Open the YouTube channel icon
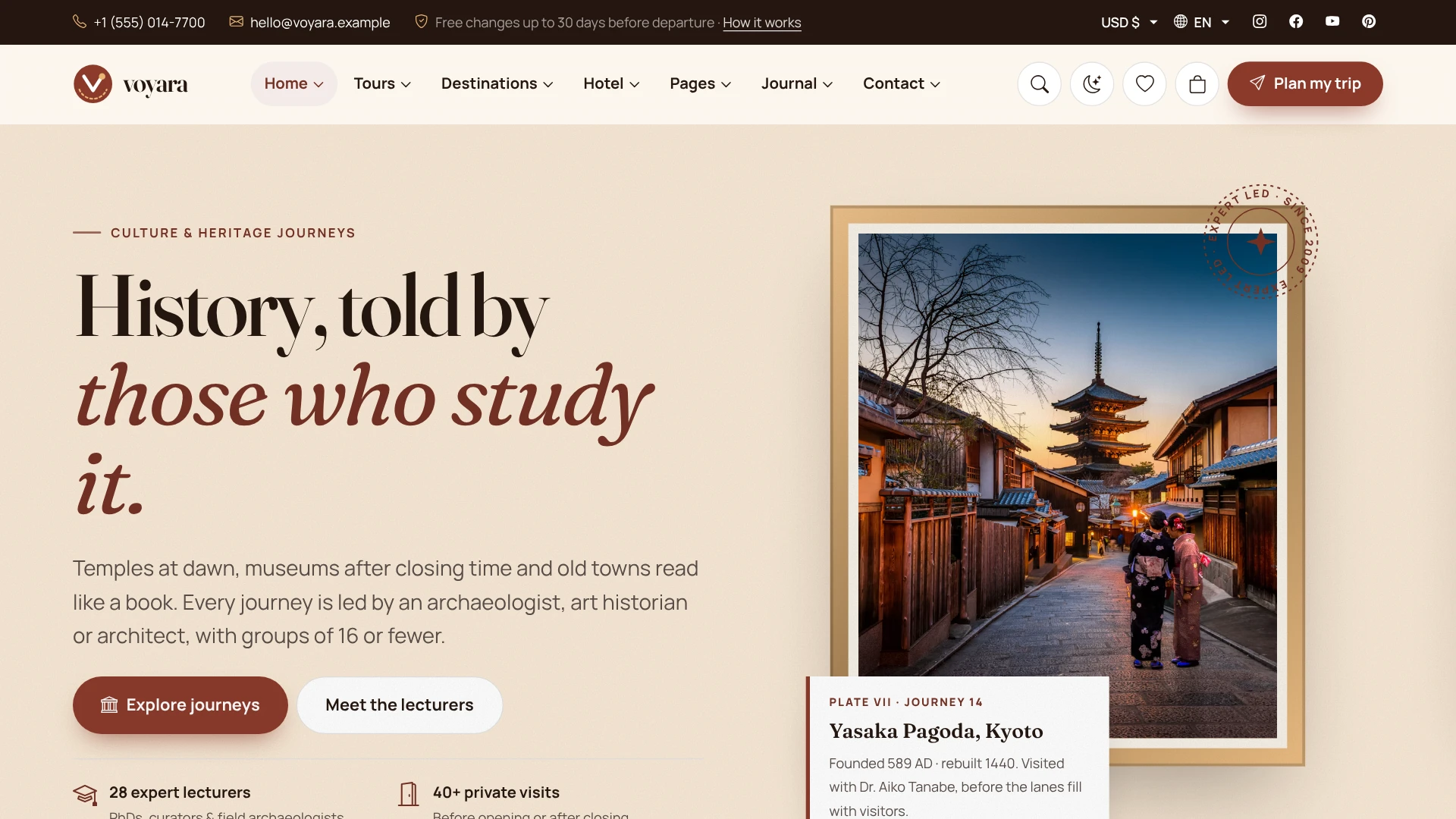 tap(1332, 21)
